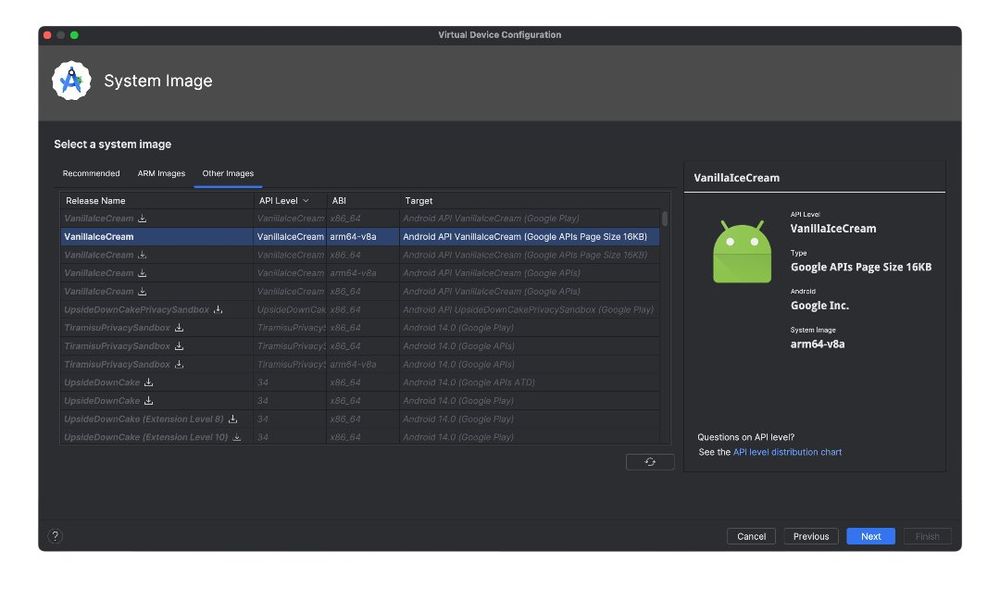The width and height of the screenshot is (1000, 601).
Task: Select "Android API VanillaIceCream (Google Play)" target cell
Action: 491,218
